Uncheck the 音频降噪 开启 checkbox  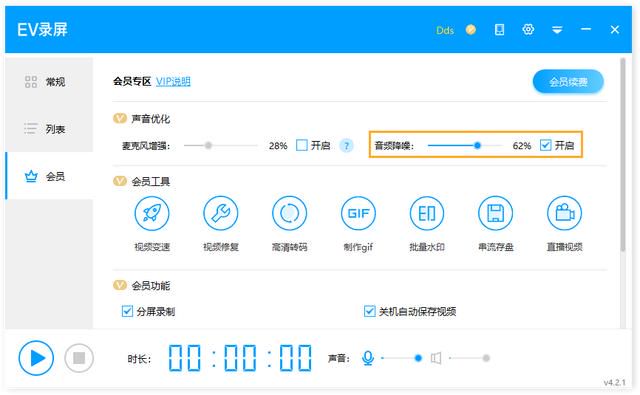[x=545, y=145]
